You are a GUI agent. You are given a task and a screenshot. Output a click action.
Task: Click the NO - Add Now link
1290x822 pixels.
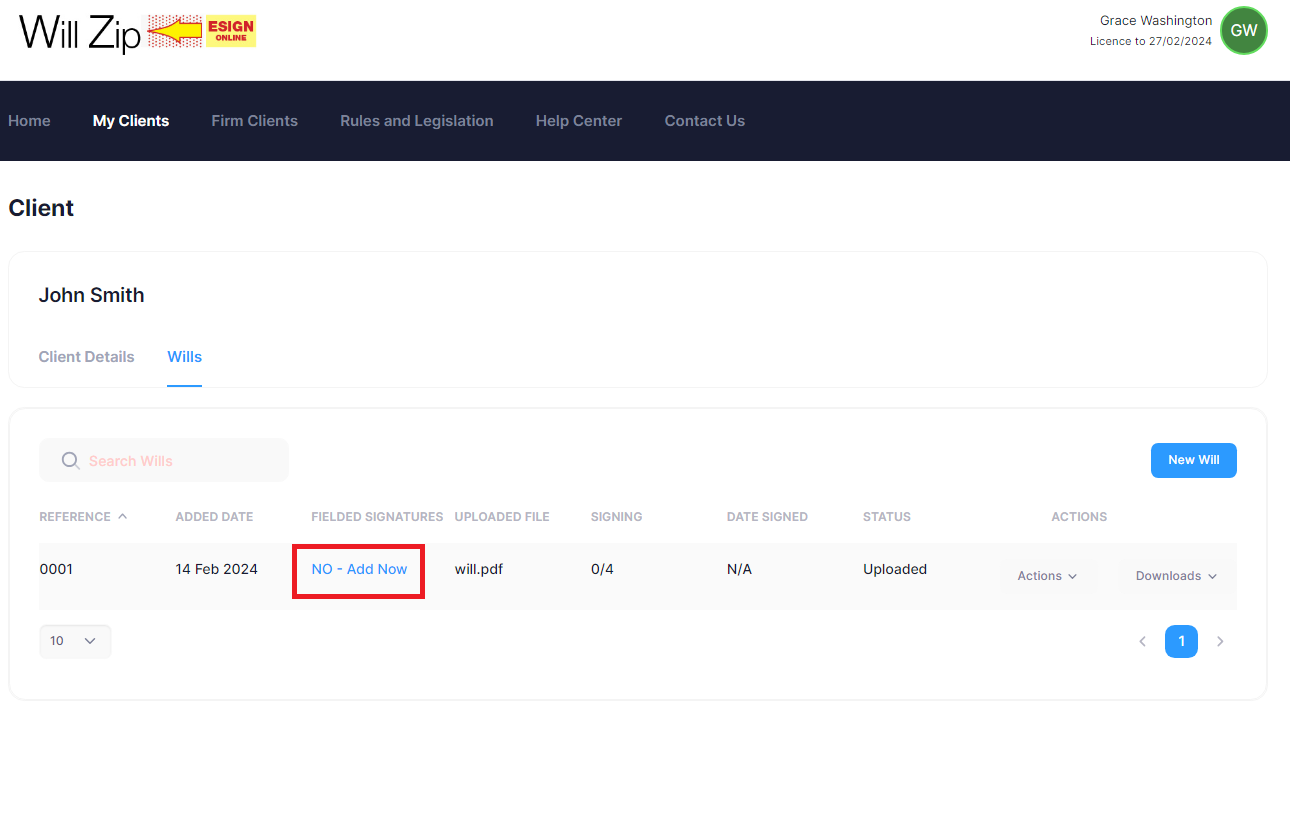359,569
